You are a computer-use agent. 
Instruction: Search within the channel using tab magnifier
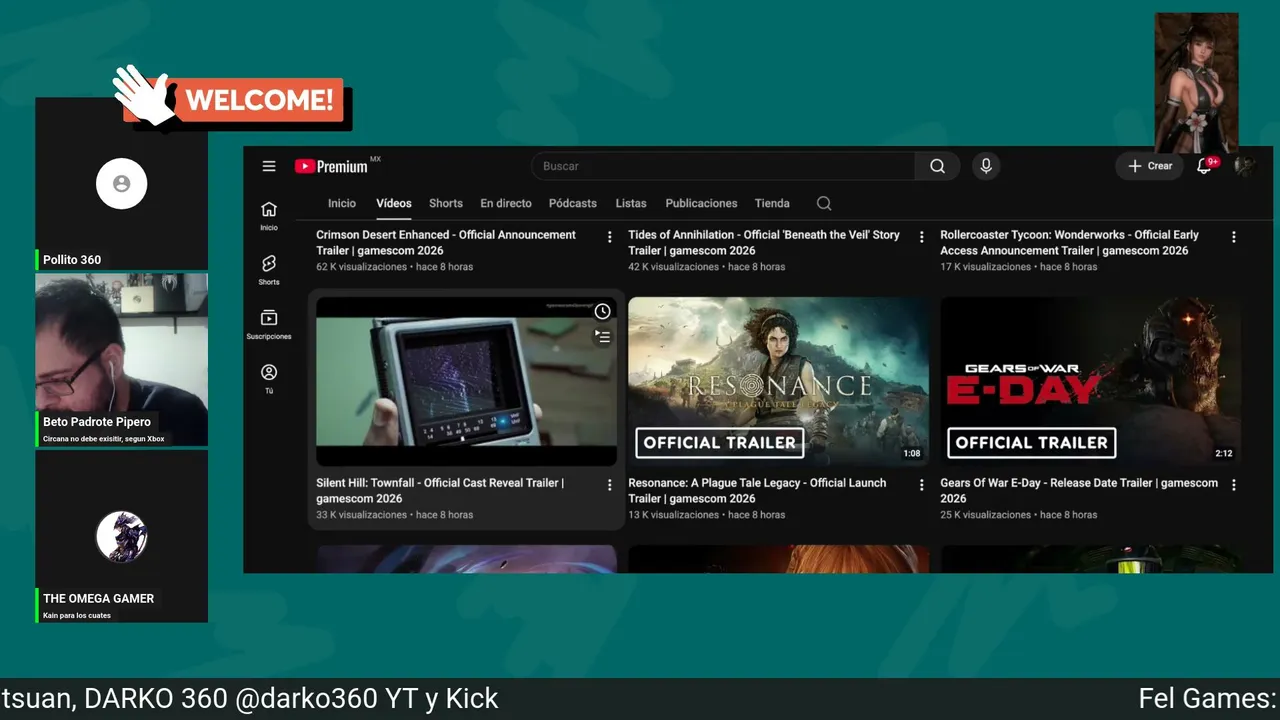point(824,203)
